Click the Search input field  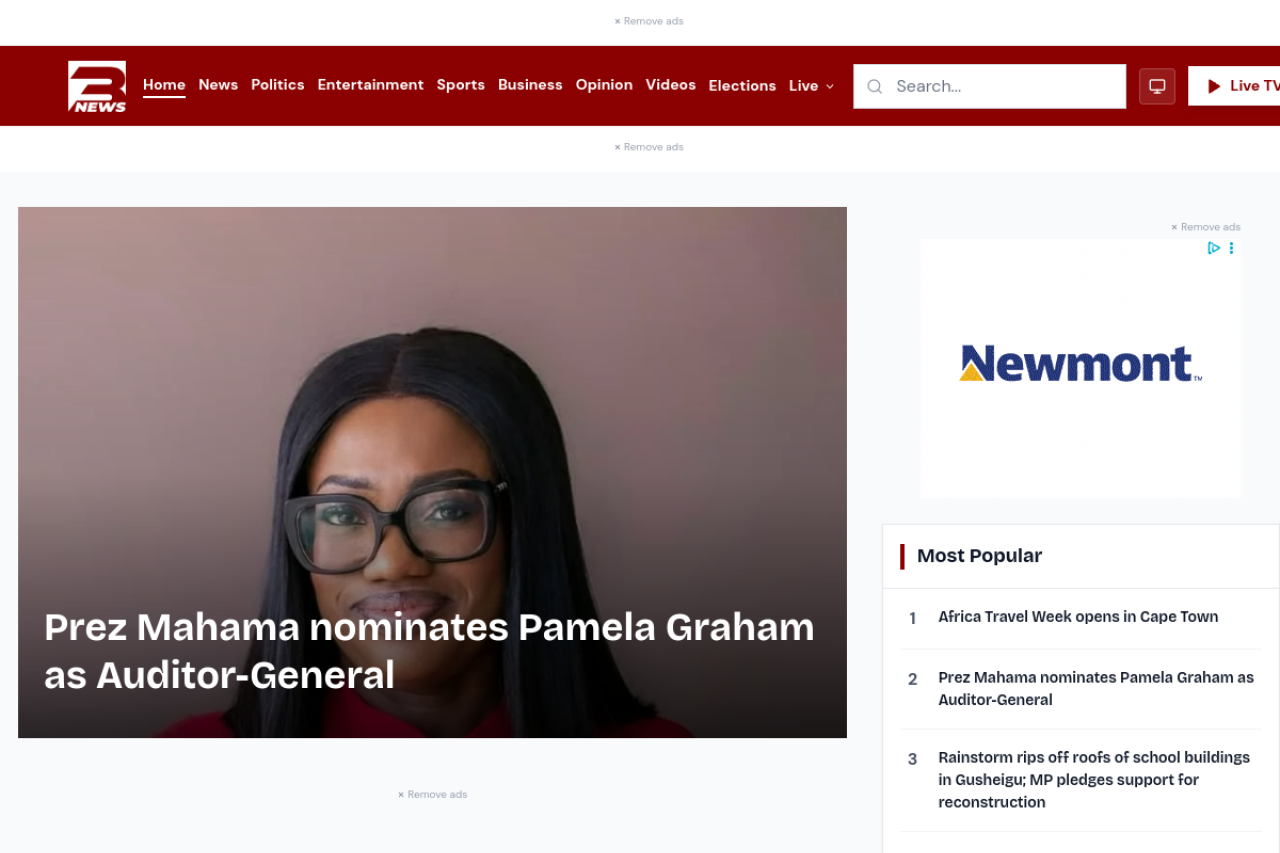(x=990, y=86)
